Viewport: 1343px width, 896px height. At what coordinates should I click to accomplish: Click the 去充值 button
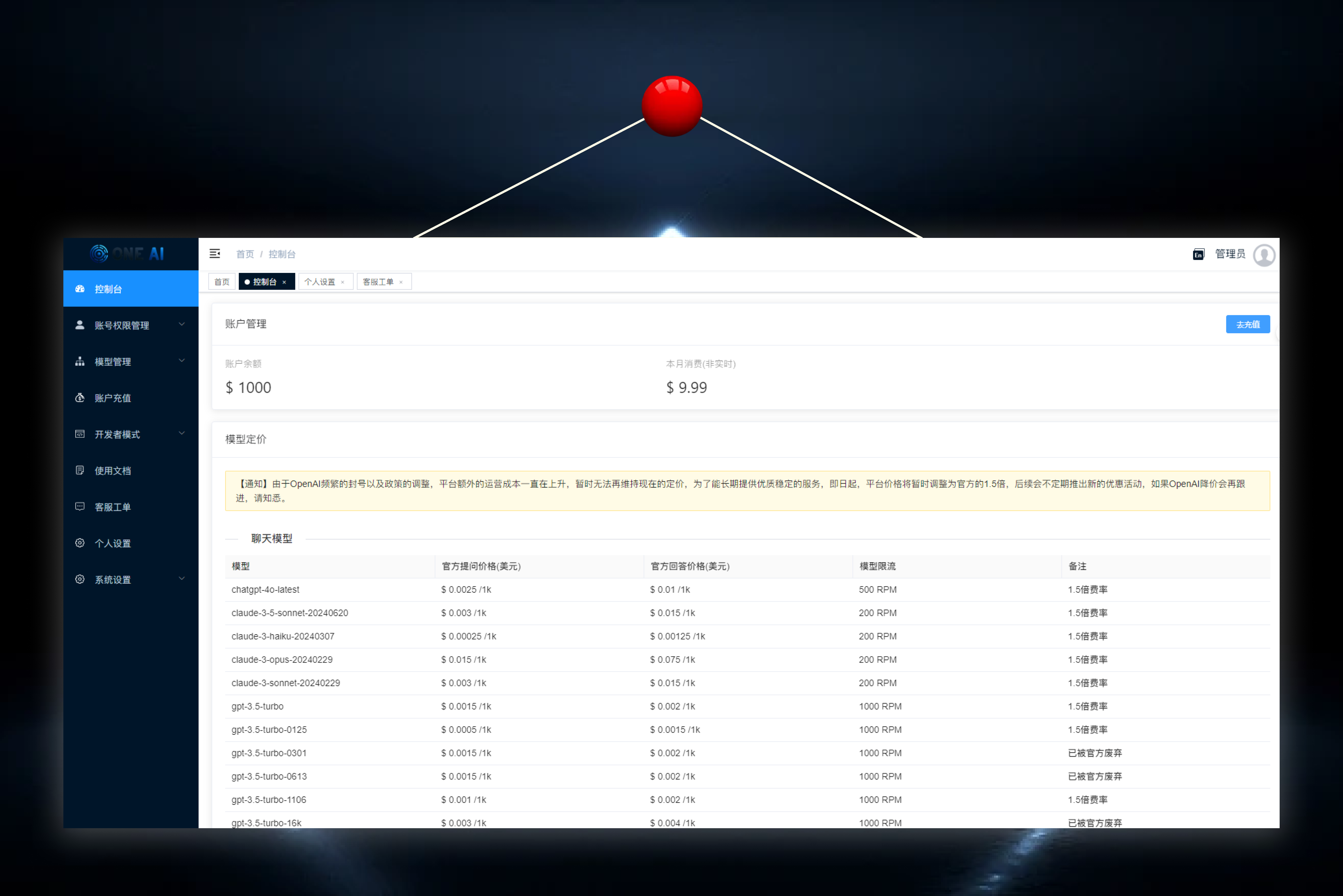(x=1248, y=325)
